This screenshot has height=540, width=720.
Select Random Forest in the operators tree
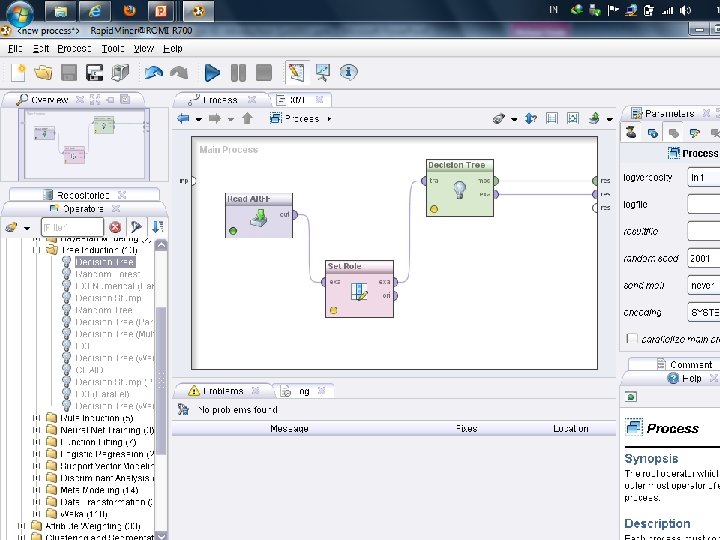click(x=107, y=274)
